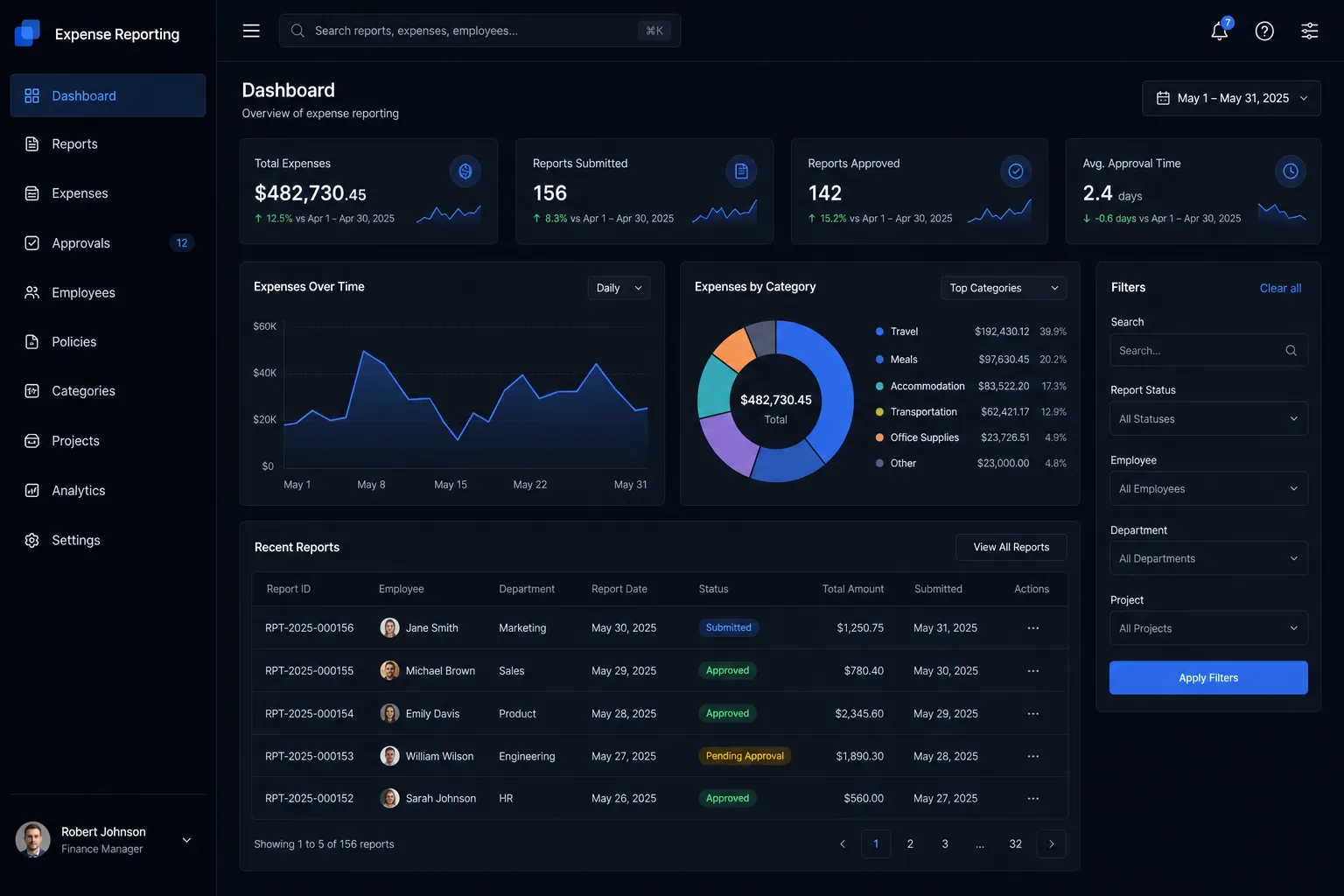Open the Top Categories dropdown
Viewport: 1344px width, 896px height.
point(1004,288)
